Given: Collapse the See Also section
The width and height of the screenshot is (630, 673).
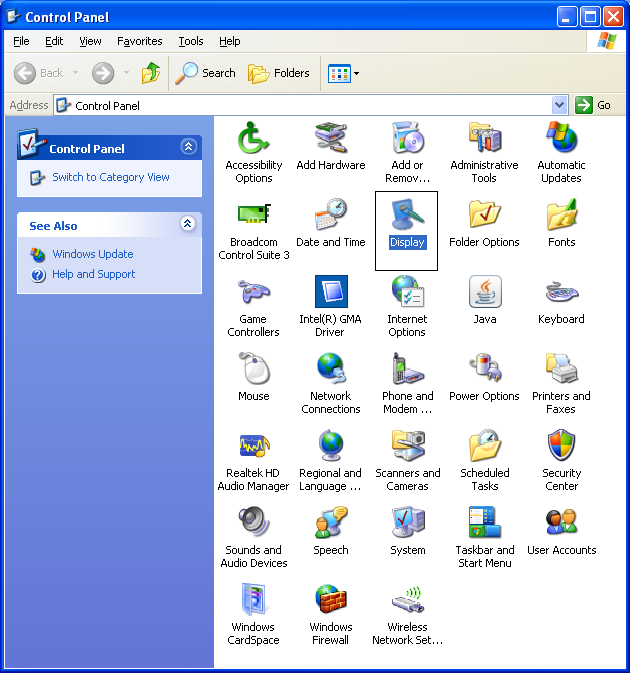Looking at the screenshot, I should pyautogui.click(x=188, y=224).
